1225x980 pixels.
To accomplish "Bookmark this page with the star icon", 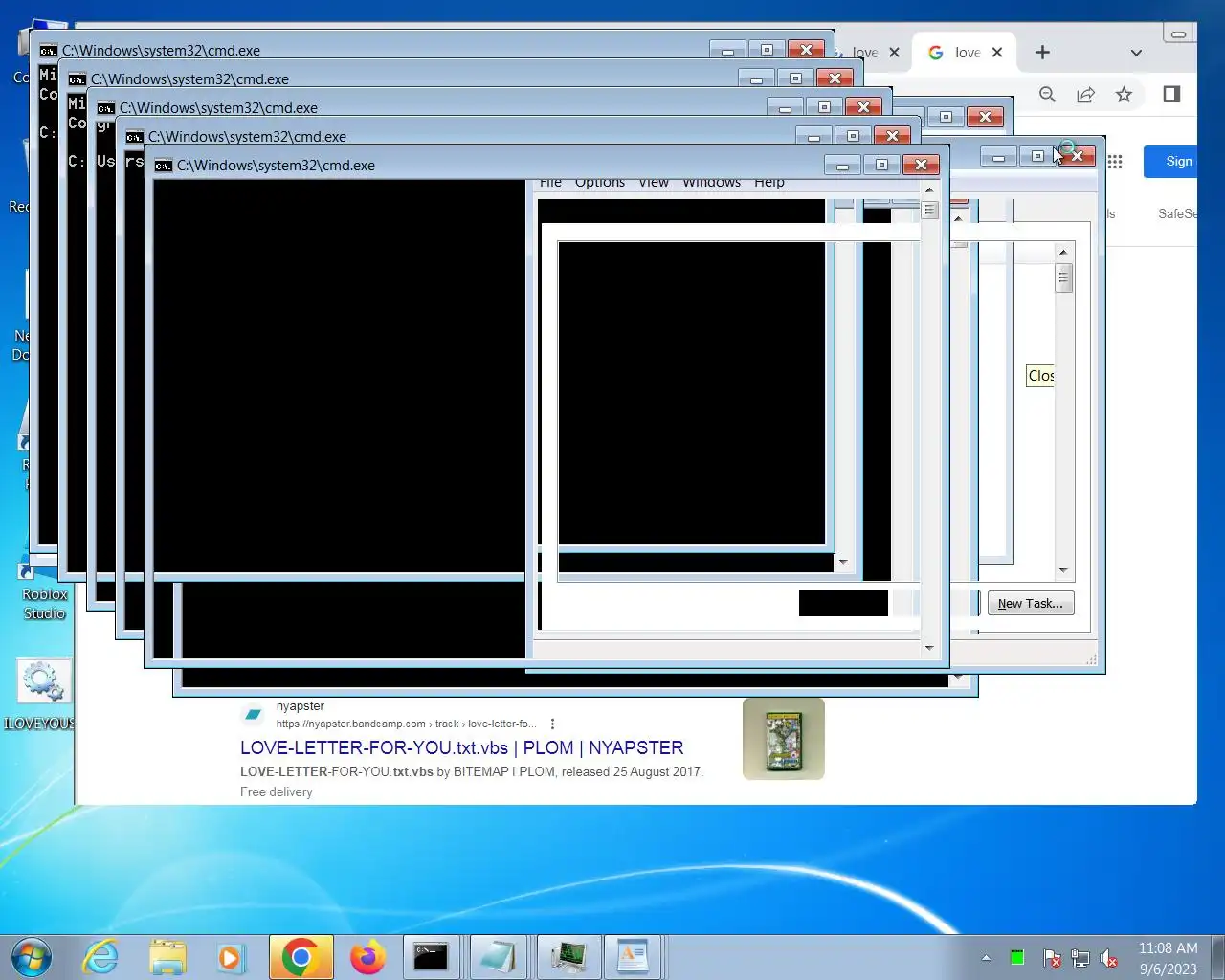I will click(x=1124, y=94).
